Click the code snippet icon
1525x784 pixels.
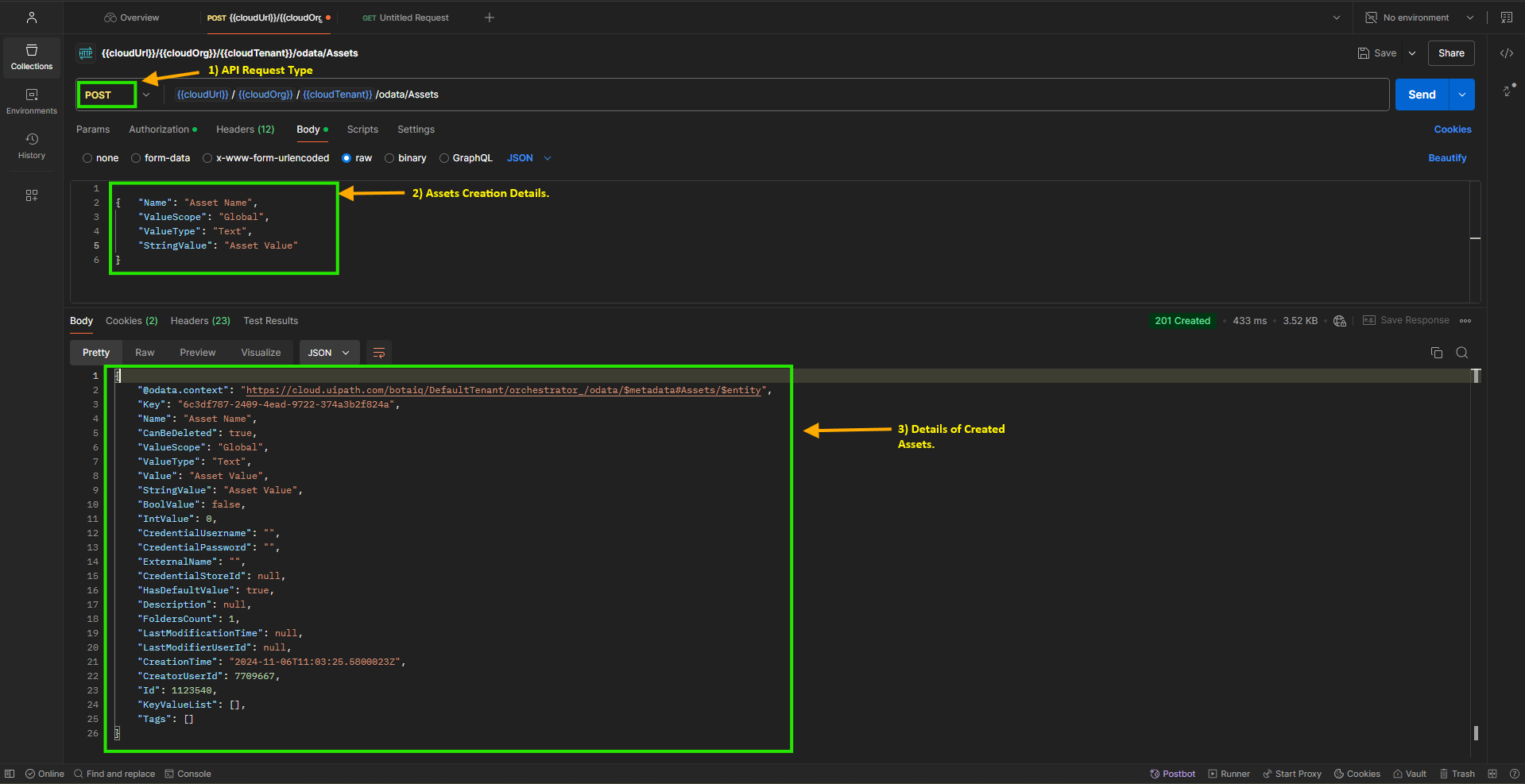1506,53
